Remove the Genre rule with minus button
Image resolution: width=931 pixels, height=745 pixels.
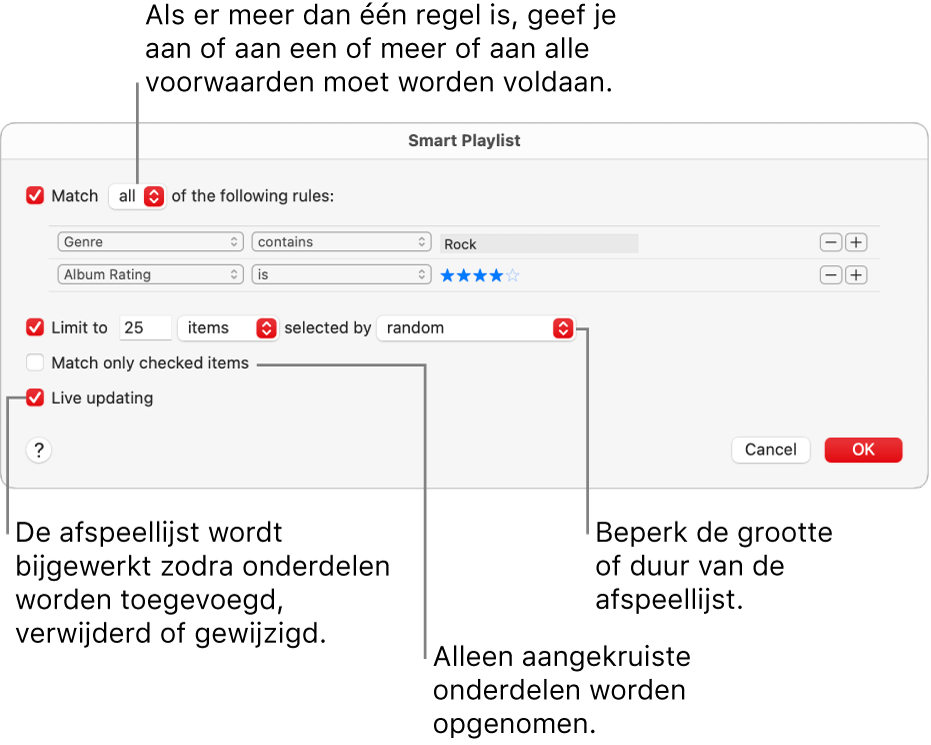[x=831, y=242]
